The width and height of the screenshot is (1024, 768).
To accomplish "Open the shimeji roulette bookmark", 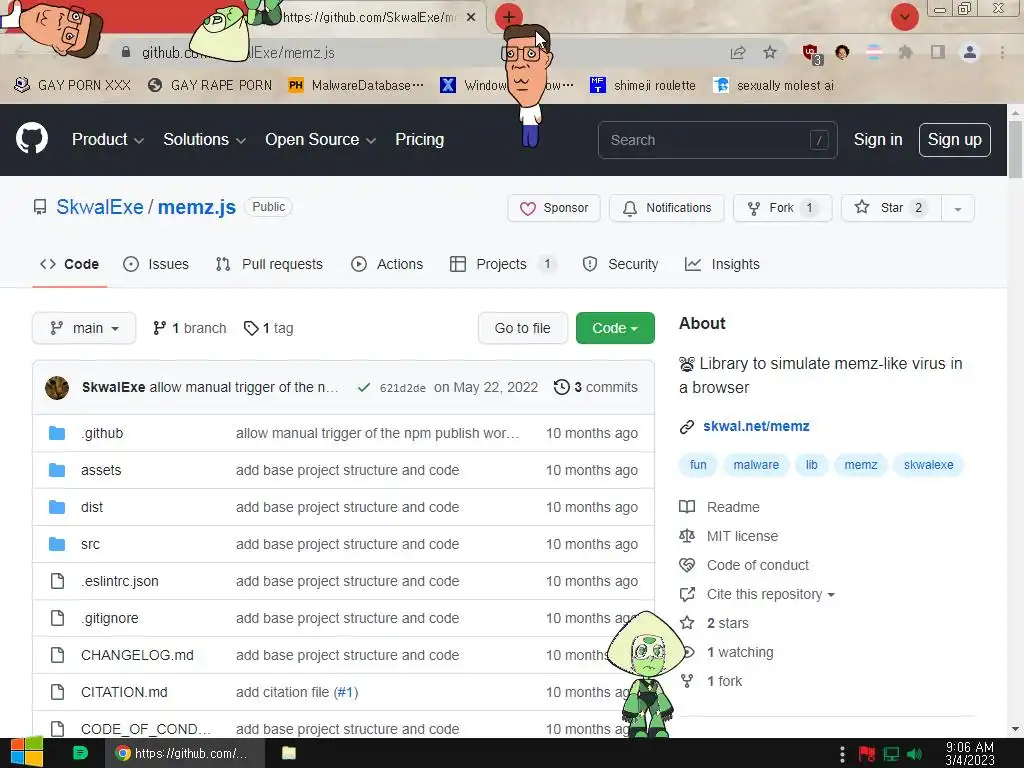I will pyautogui.click(x=643, y=86).
